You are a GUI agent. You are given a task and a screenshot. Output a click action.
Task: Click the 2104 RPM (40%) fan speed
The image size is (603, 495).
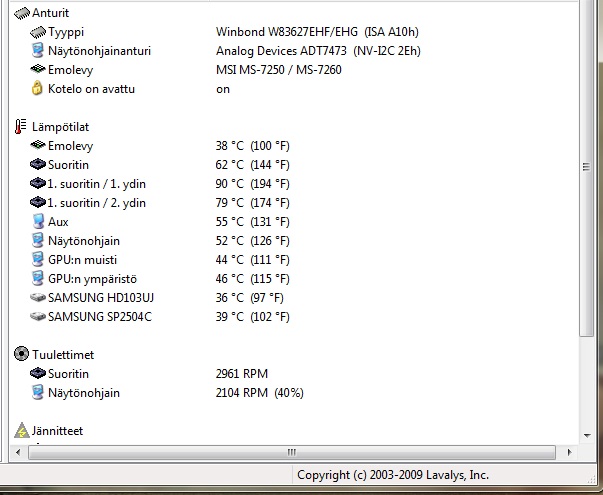[259, 393]
